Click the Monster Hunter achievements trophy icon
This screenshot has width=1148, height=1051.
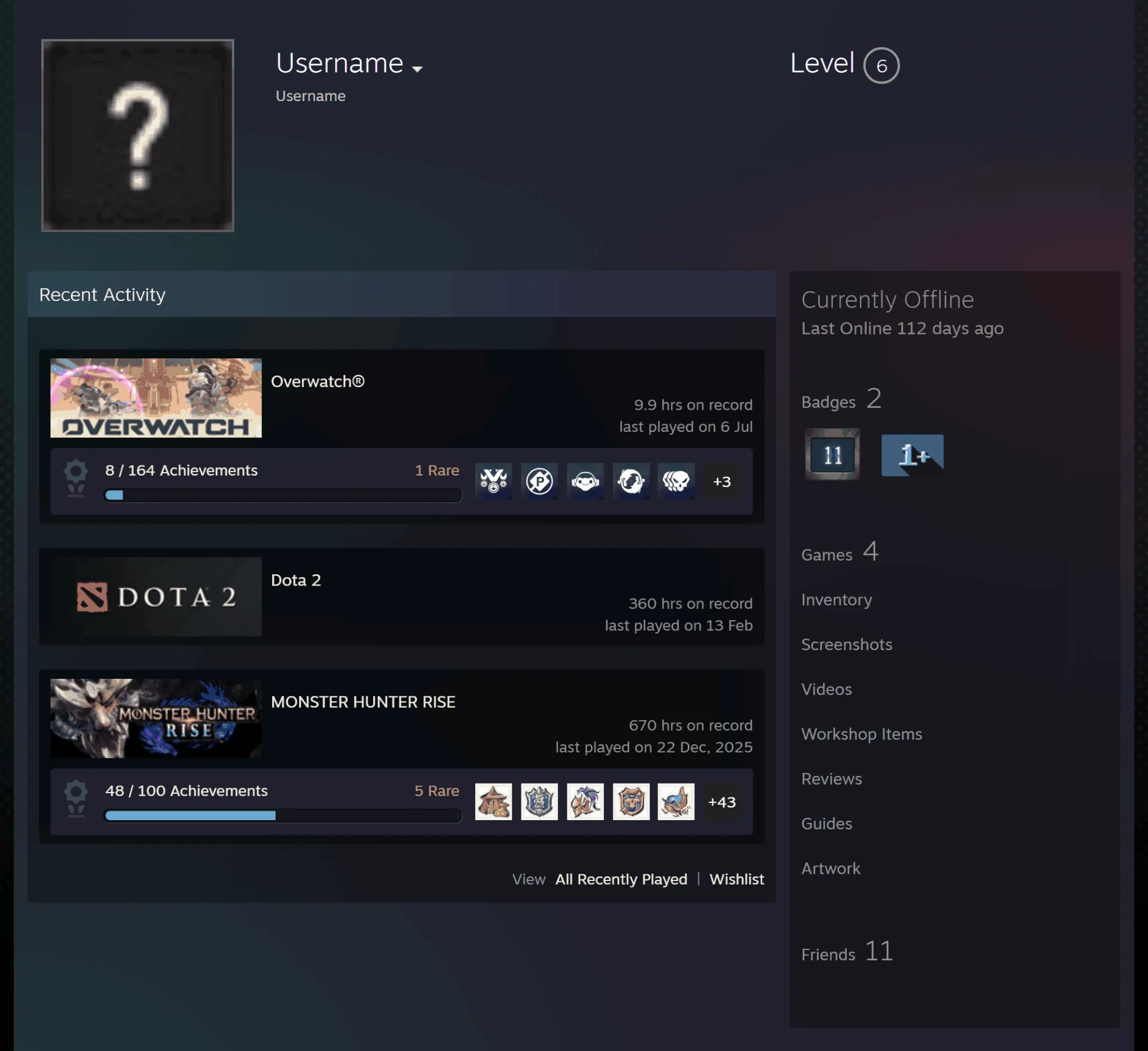click(76, 799)
